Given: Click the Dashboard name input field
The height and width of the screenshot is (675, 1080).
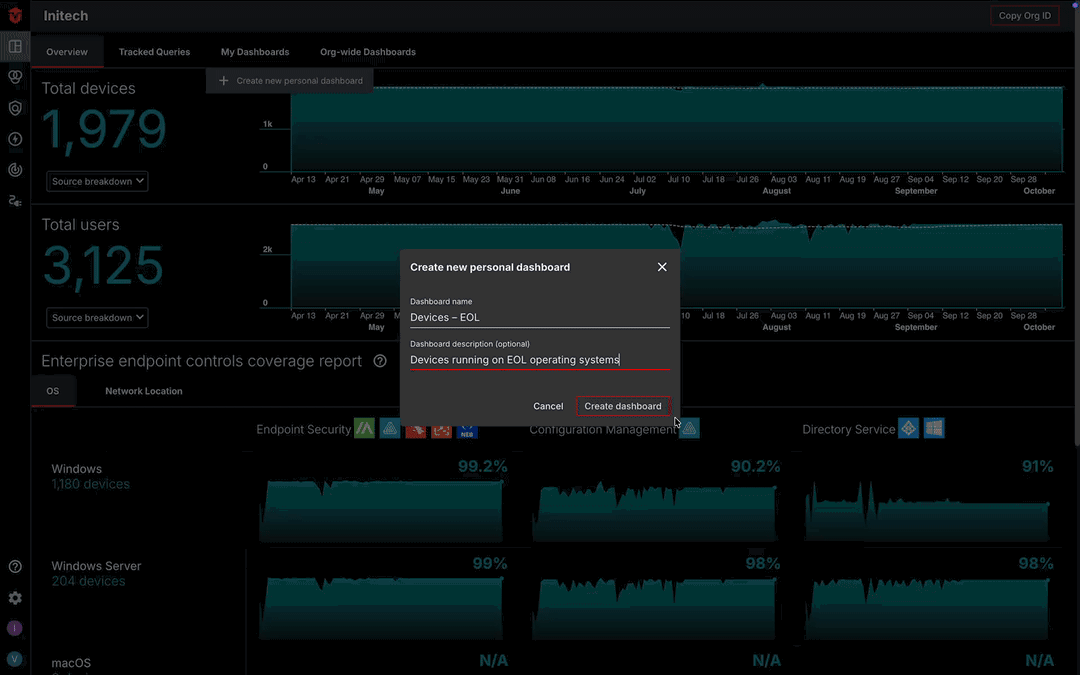Looking at the screenshot, I should [x=540, y=317].
